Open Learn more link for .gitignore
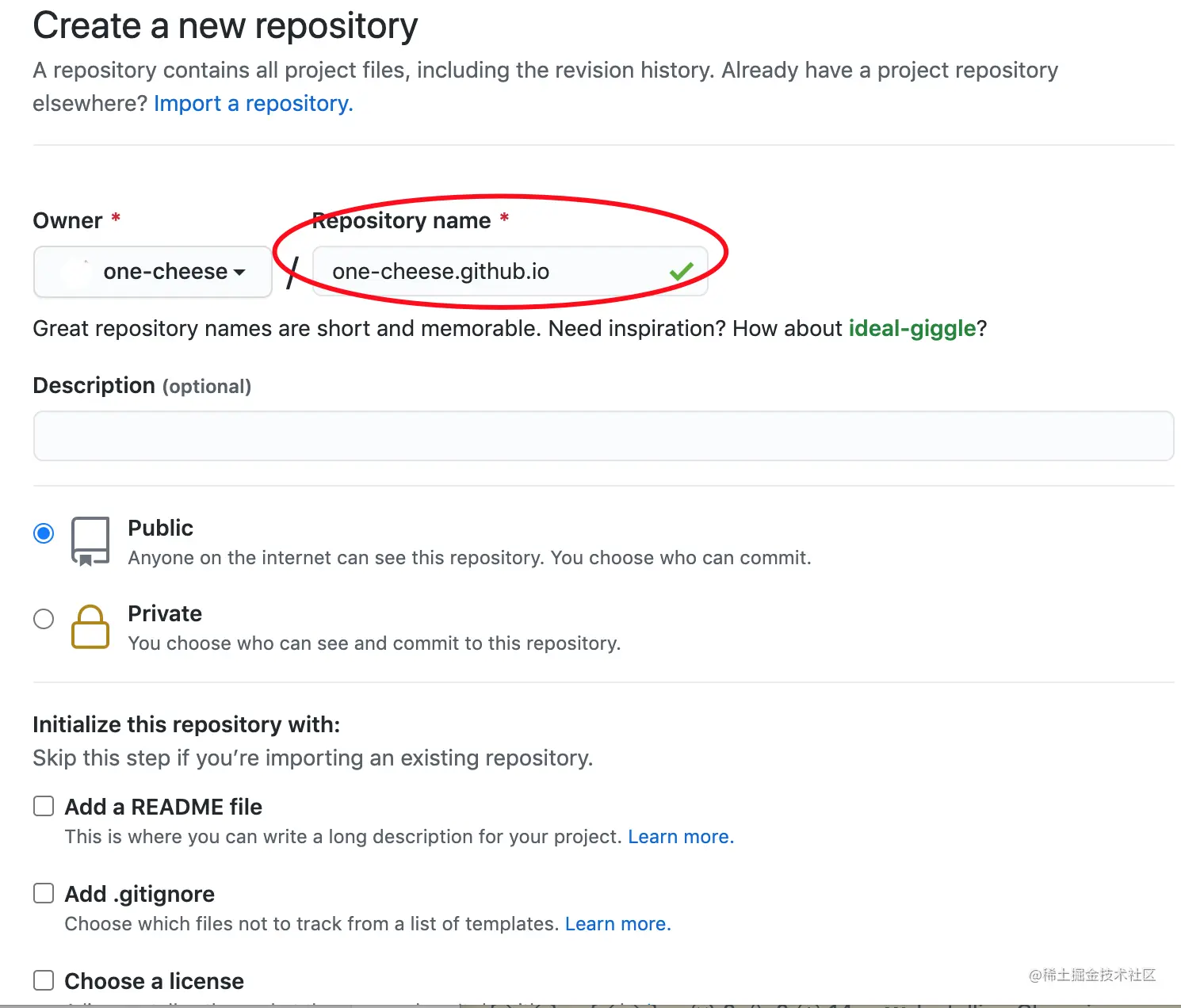1181x1008 pixels. (x=617, y=924)
